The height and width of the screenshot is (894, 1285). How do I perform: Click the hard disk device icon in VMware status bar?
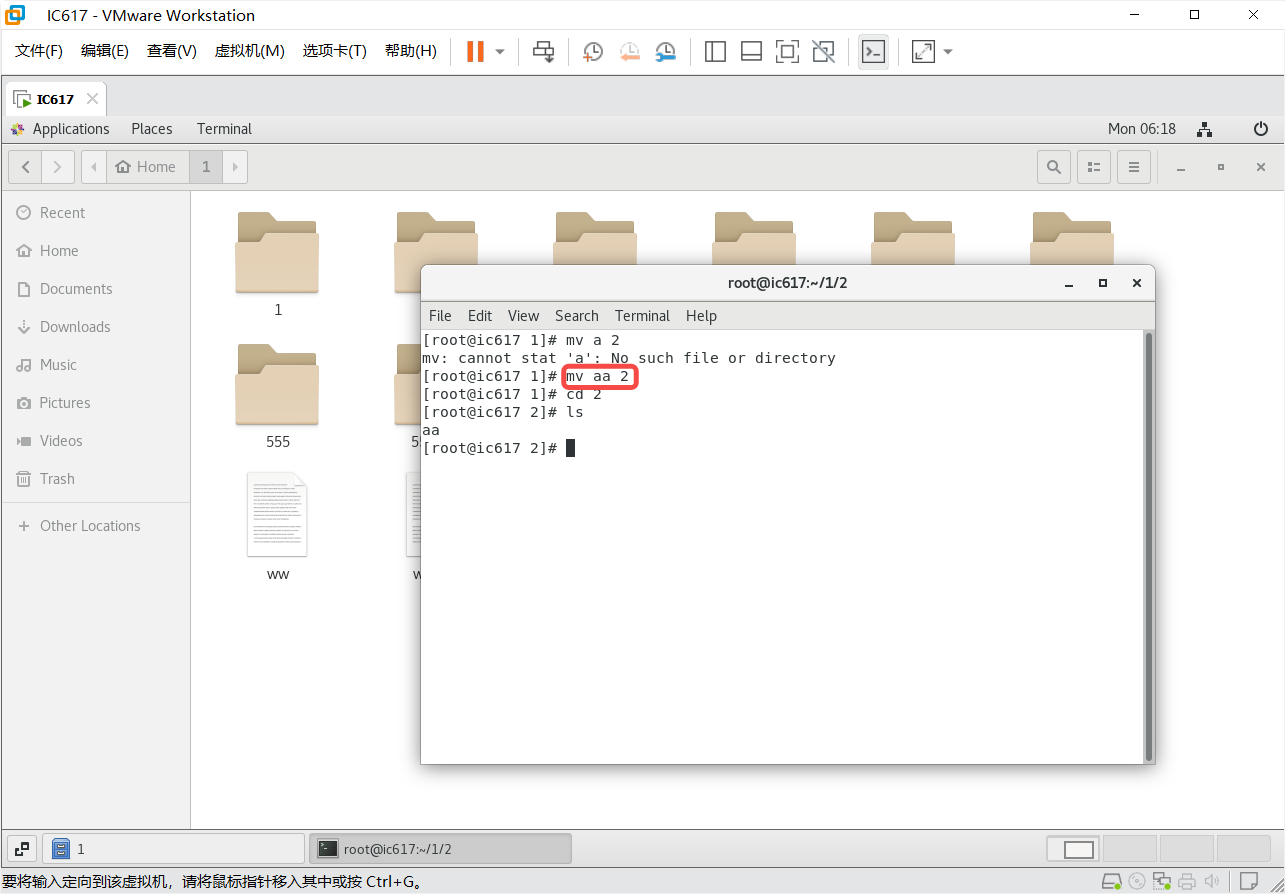[1111, 882]
